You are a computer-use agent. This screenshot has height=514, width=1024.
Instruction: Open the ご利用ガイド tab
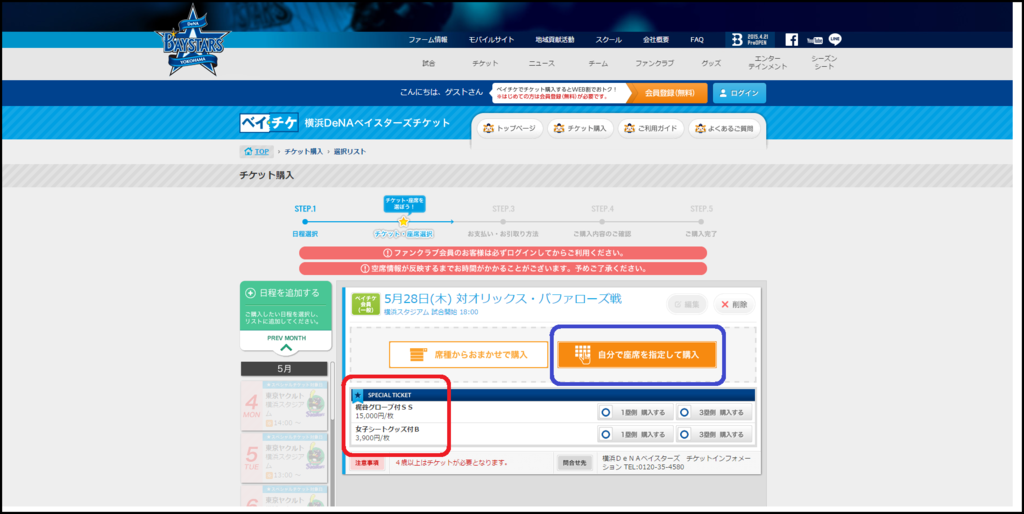tap(651, 129)
